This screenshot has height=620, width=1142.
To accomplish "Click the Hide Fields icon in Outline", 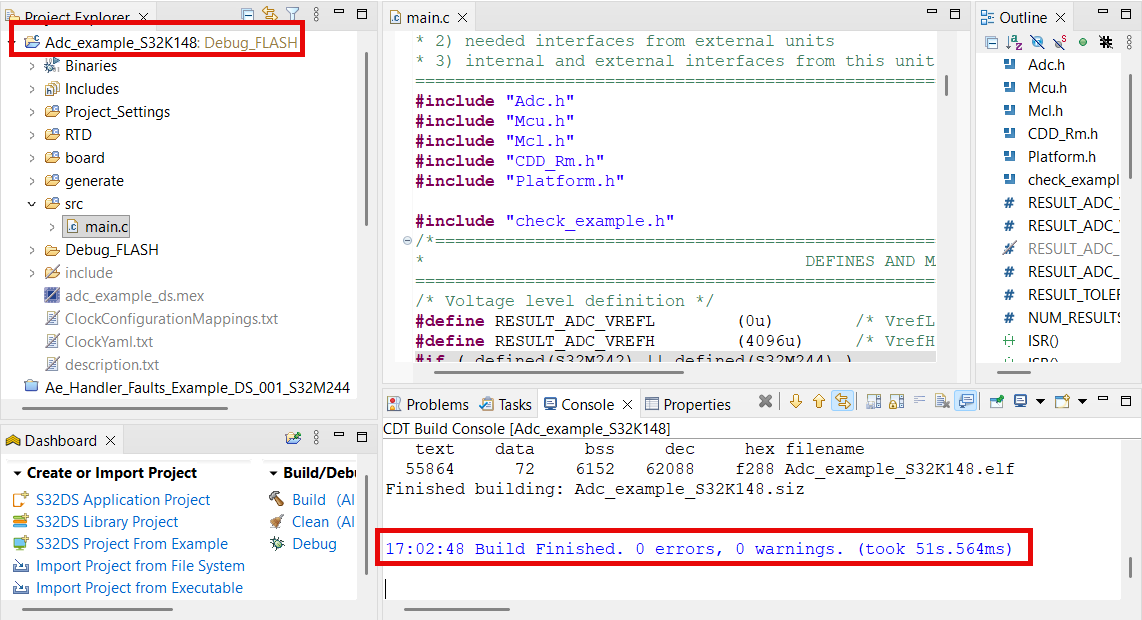I will pyautogui.click(x=1037, y=42).
